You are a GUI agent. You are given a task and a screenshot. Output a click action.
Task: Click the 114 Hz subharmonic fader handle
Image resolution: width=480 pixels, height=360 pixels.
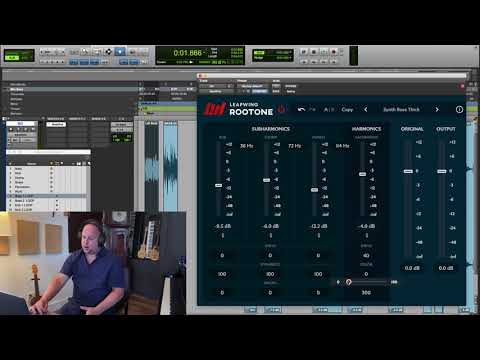click(x=314, y=190)
